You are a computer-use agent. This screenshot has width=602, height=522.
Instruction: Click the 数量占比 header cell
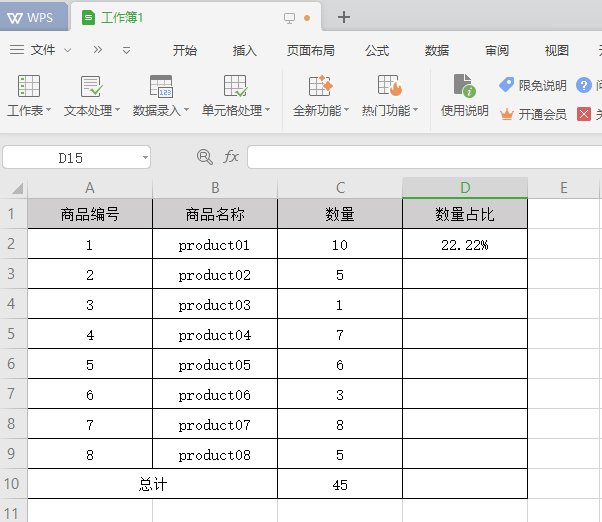(465, 214)
